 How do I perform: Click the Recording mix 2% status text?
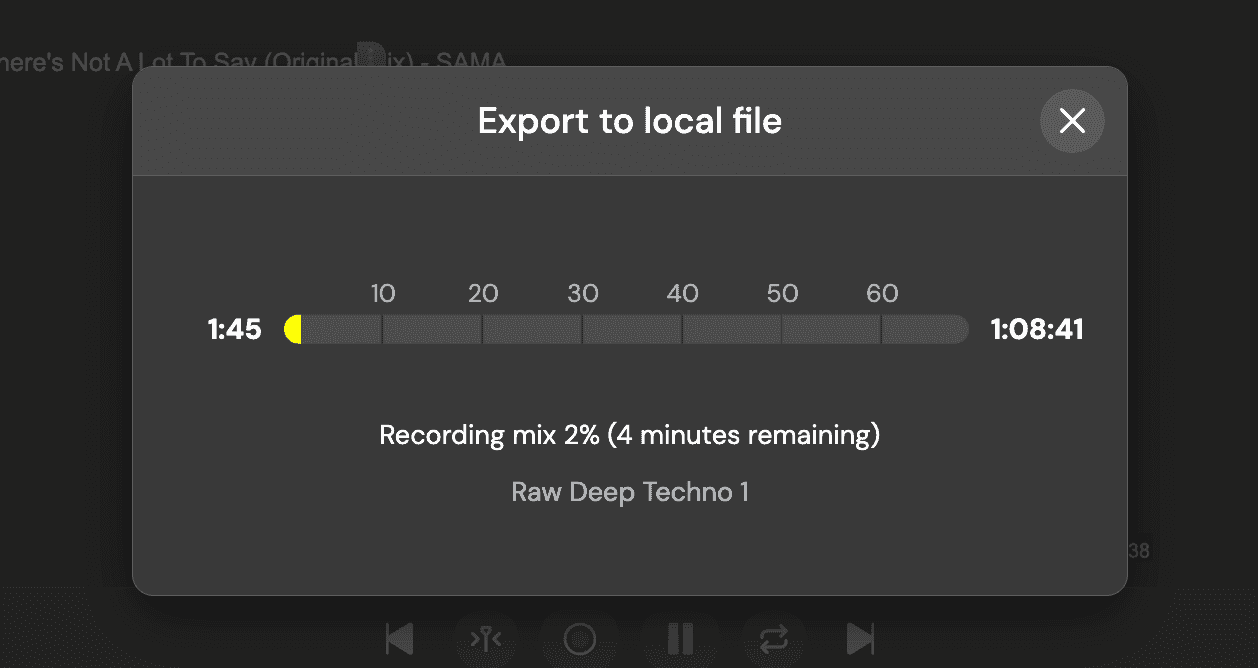[x=629, y=435]
